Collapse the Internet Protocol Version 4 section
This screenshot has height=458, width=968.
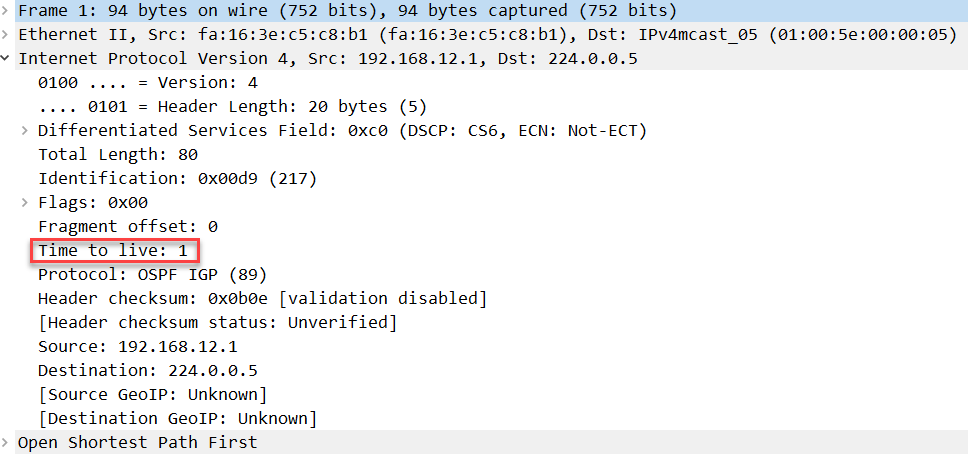(x=5, y=58)
